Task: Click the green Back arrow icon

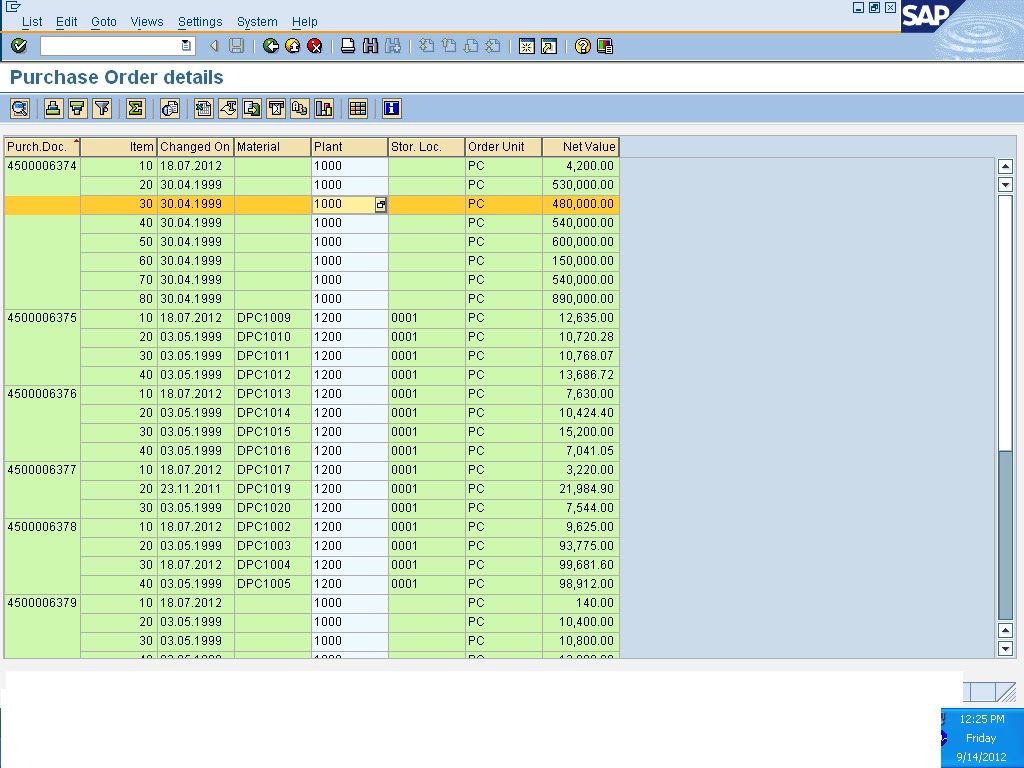Action: pyautogui.click(x=270, y=46)
